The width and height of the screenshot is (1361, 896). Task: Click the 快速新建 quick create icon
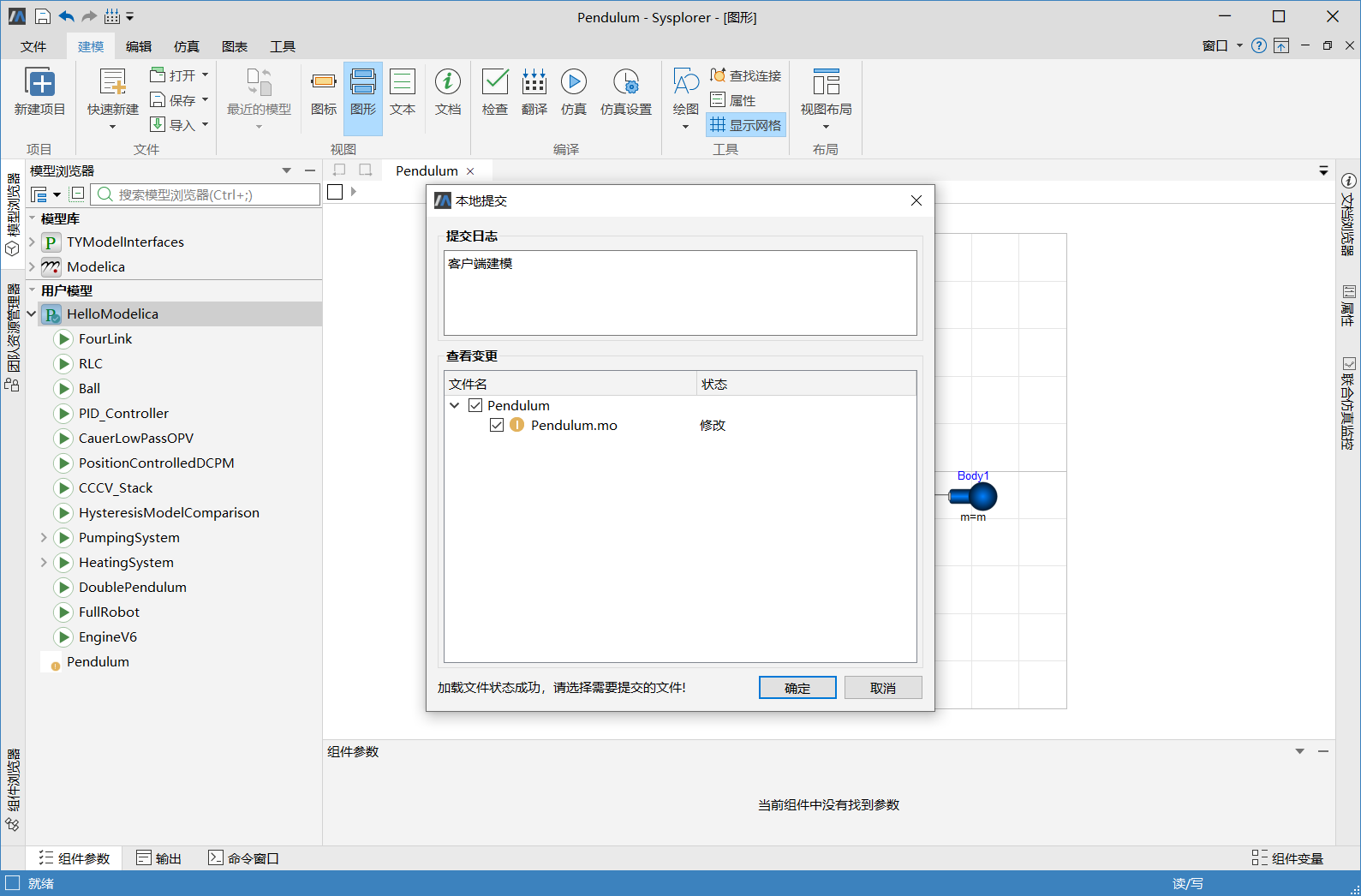[x=112, y=82]
